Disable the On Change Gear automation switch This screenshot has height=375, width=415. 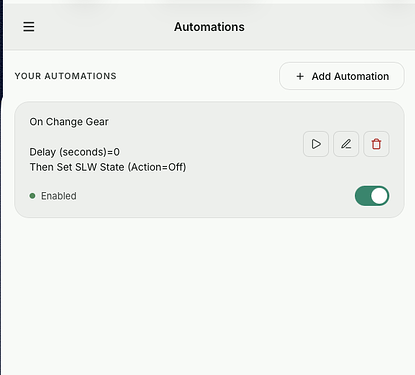(372, 196)
